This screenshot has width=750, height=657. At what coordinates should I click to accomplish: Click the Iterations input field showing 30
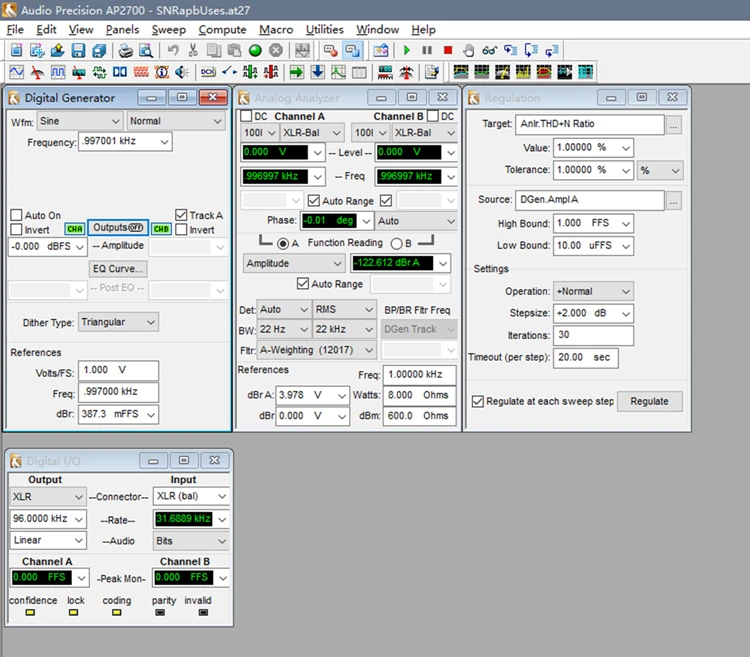[593, 335]
